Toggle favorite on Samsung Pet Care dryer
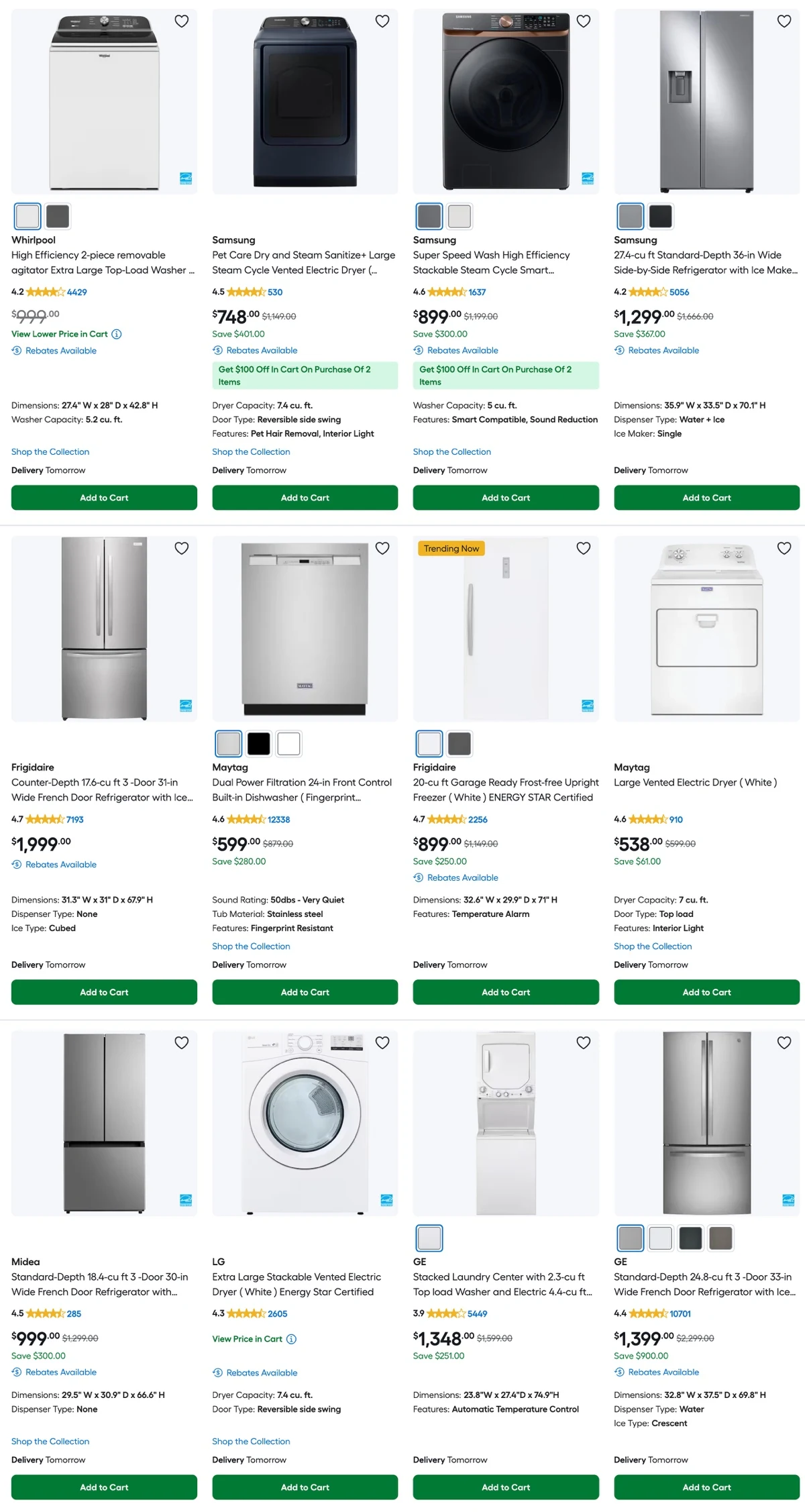 [382, 21]
